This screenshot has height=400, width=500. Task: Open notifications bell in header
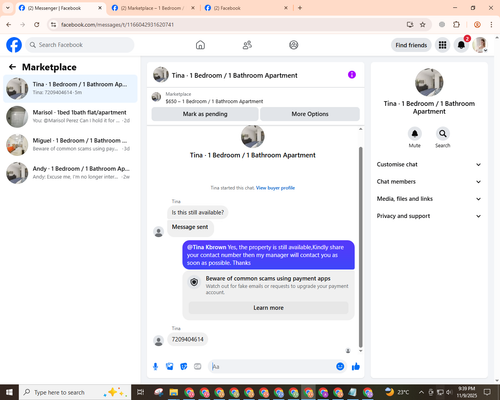click(x=461, y=45)
